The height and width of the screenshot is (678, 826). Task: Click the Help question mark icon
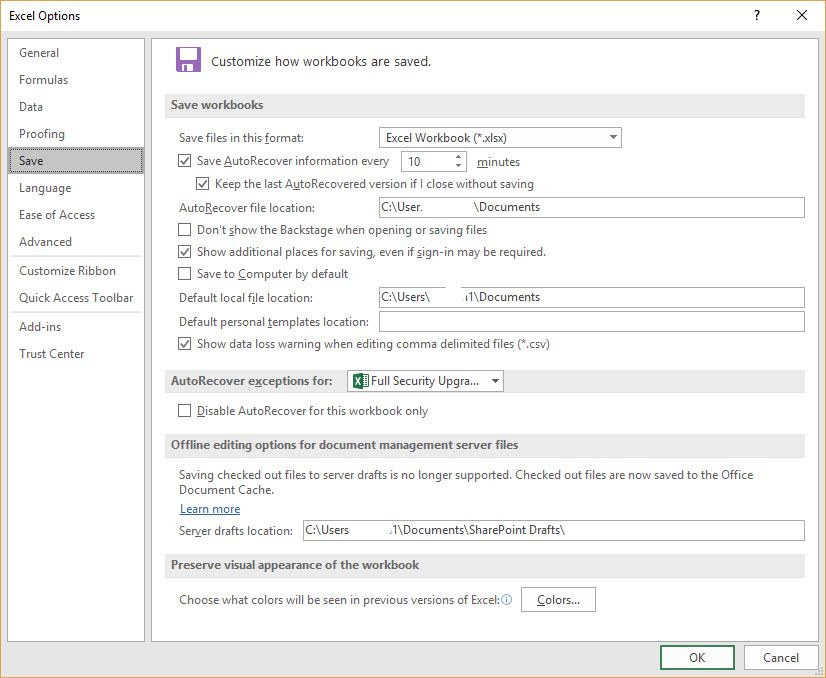[756, 15]
